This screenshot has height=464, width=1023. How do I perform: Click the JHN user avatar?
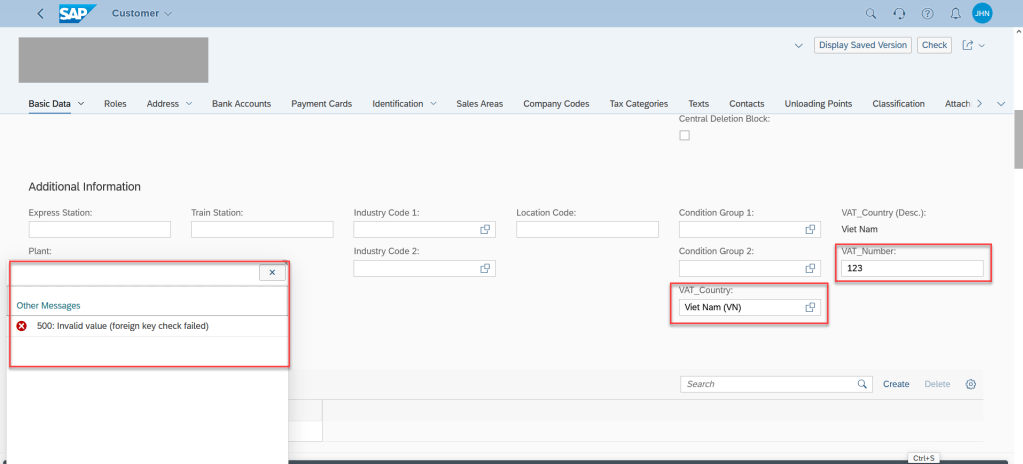click(982, 14)
